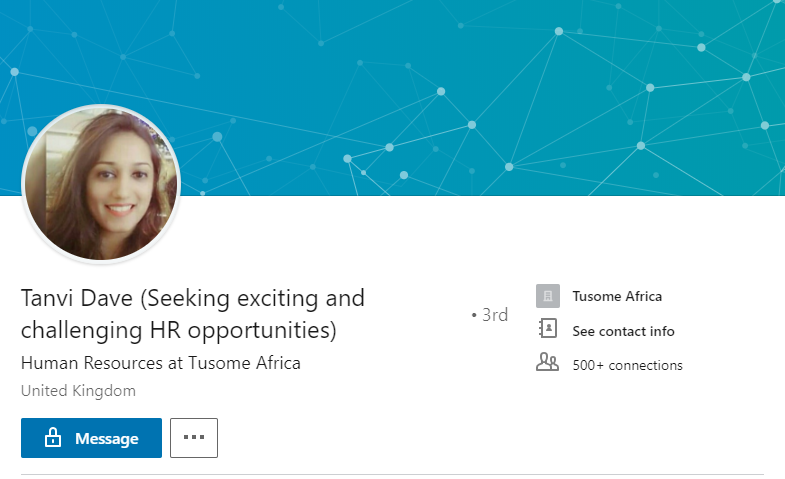The image size is (785, 479).
Task: View the 500+ connections link
Action: click(x=627, y=365)
